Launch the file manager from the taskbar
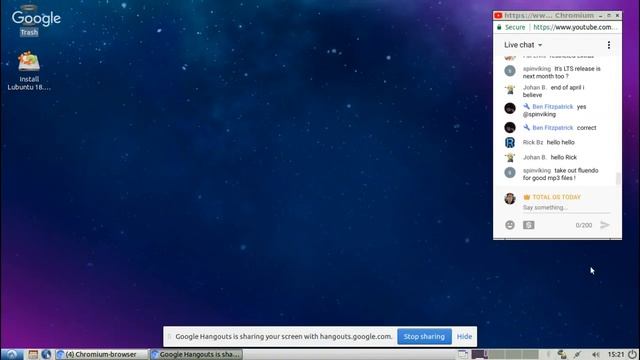The image size is (640, 360). pyautogui.click(x=33, y=354)
